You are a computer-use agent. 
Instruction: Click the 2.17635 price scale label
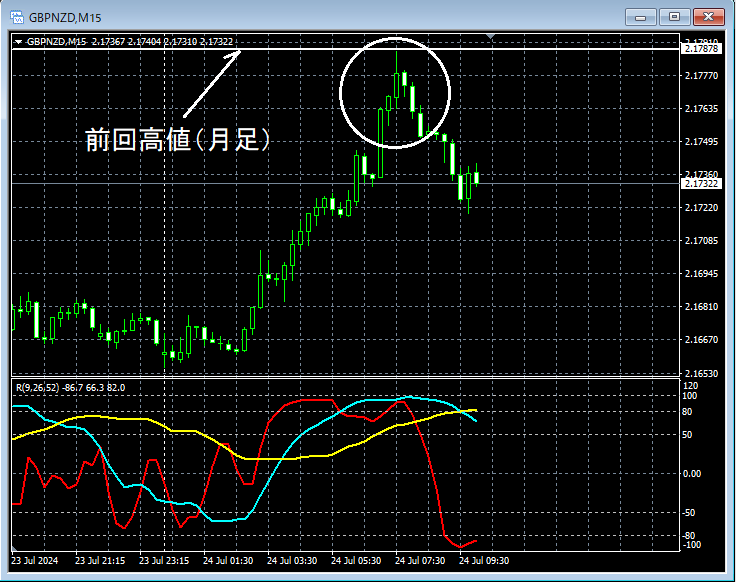701,109
